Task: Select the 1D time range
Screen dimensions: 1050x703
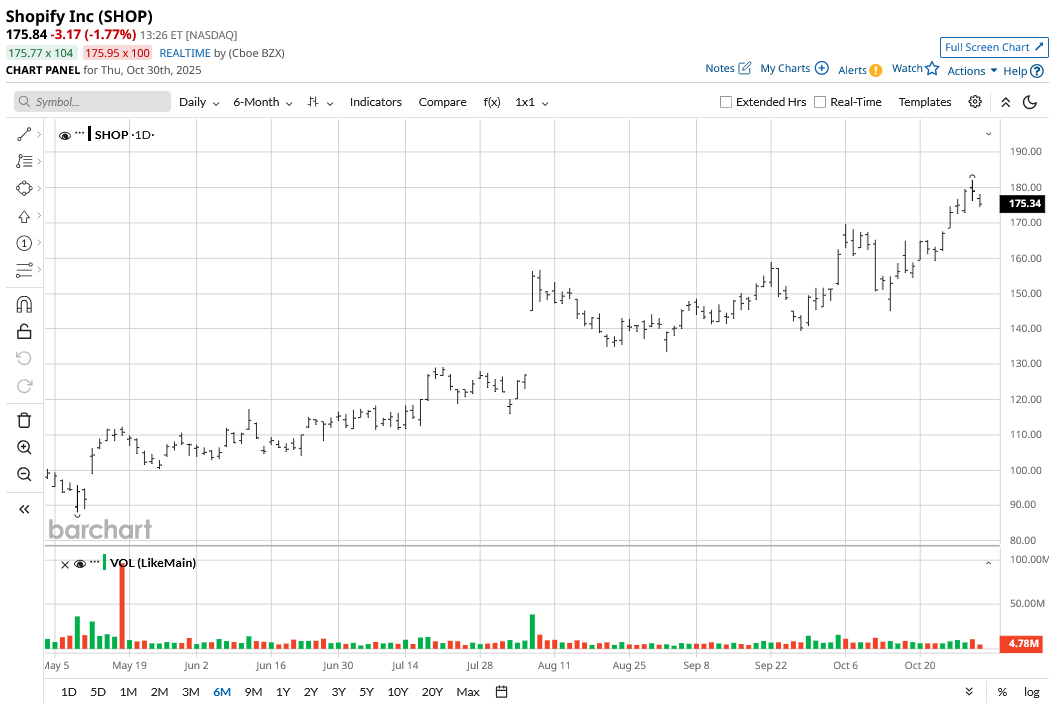Action: click(68, 692)
